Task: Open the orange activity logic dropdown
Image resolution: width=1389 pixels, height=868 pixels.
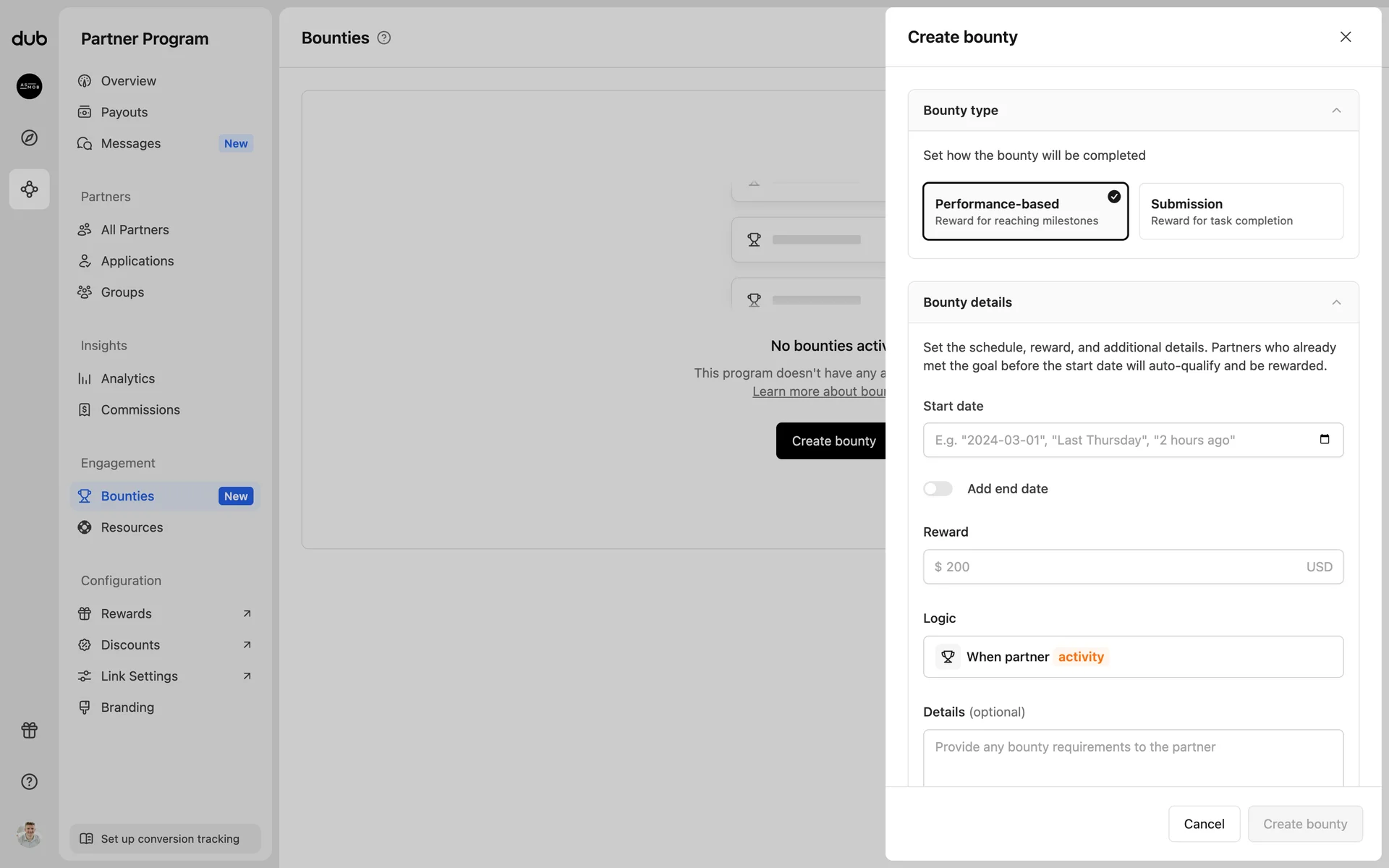Action: (x=1081, y=657)
